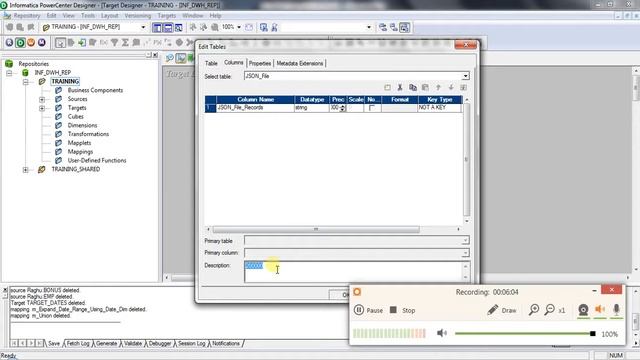This screenshot has width=640, height=360.
Task: Stop the screen recording
Action: [x=402, y=310]
